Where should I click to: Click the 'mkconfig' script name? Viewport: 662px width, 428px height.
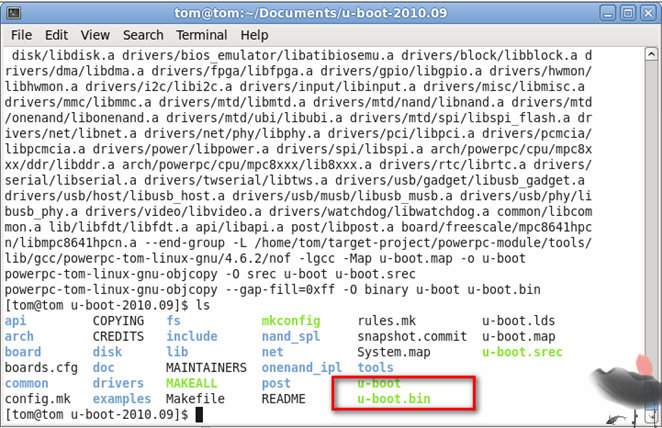tap(291, 321)
